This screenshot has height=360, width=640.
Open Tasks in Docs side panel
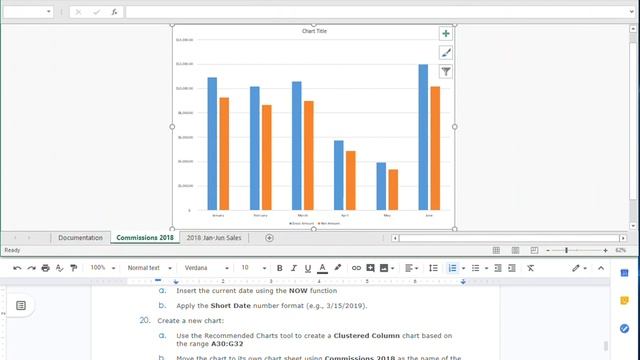pos(624,328)
